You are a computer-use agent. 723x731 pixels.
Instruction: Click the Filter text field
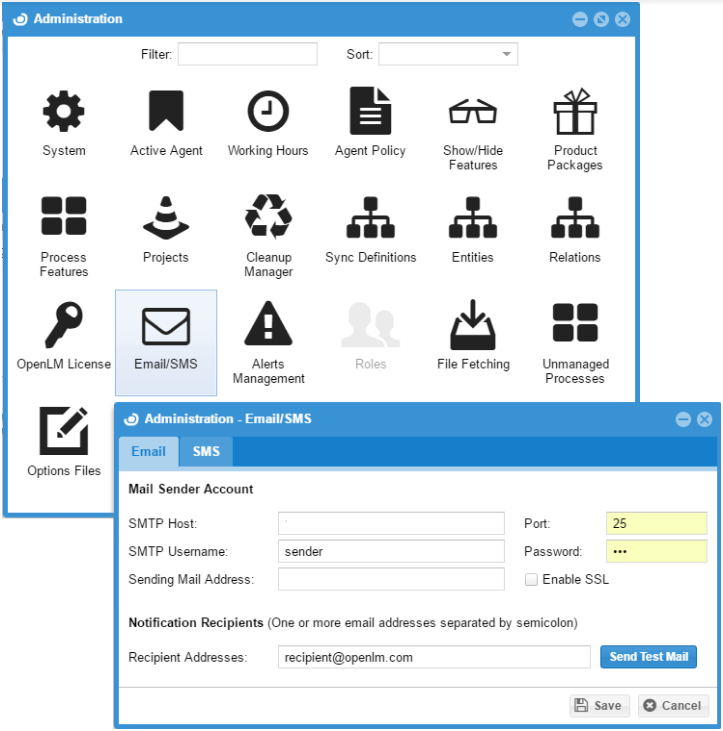click(x=247, y=54)
